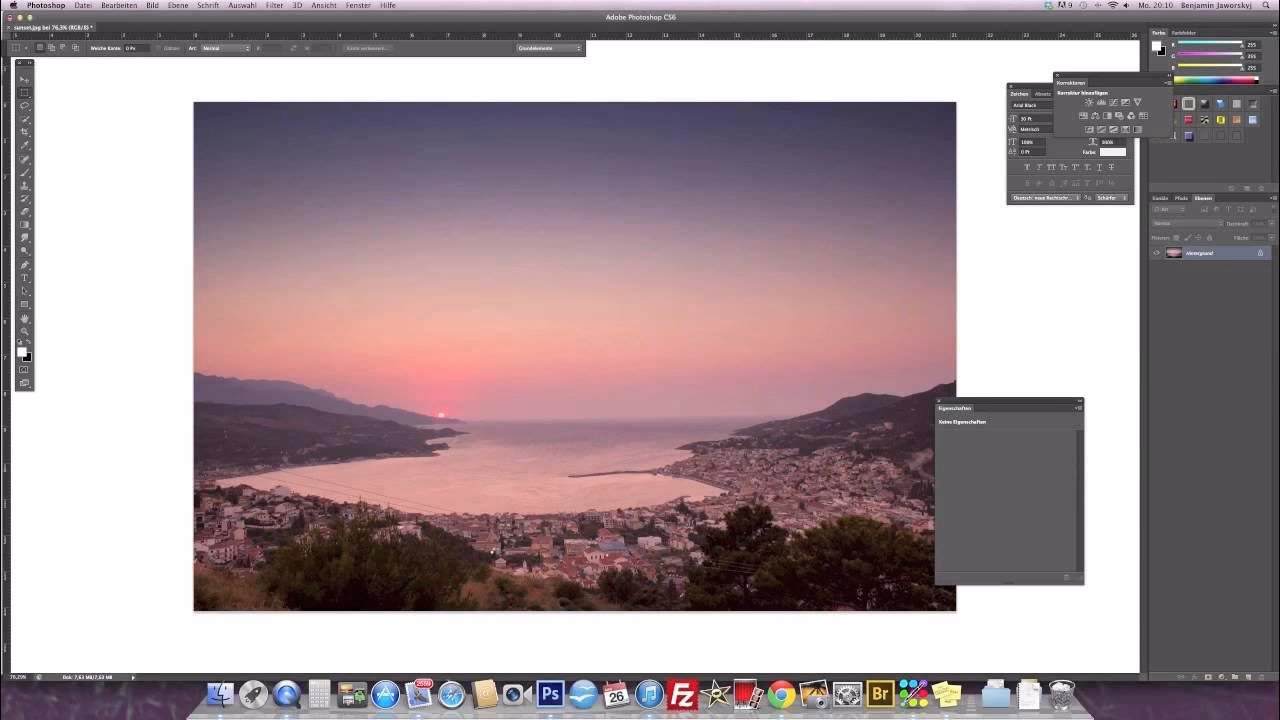Click the Farbe text color swatch
This screenshot has height=720, width=1280.
[x=1112, y=152]
